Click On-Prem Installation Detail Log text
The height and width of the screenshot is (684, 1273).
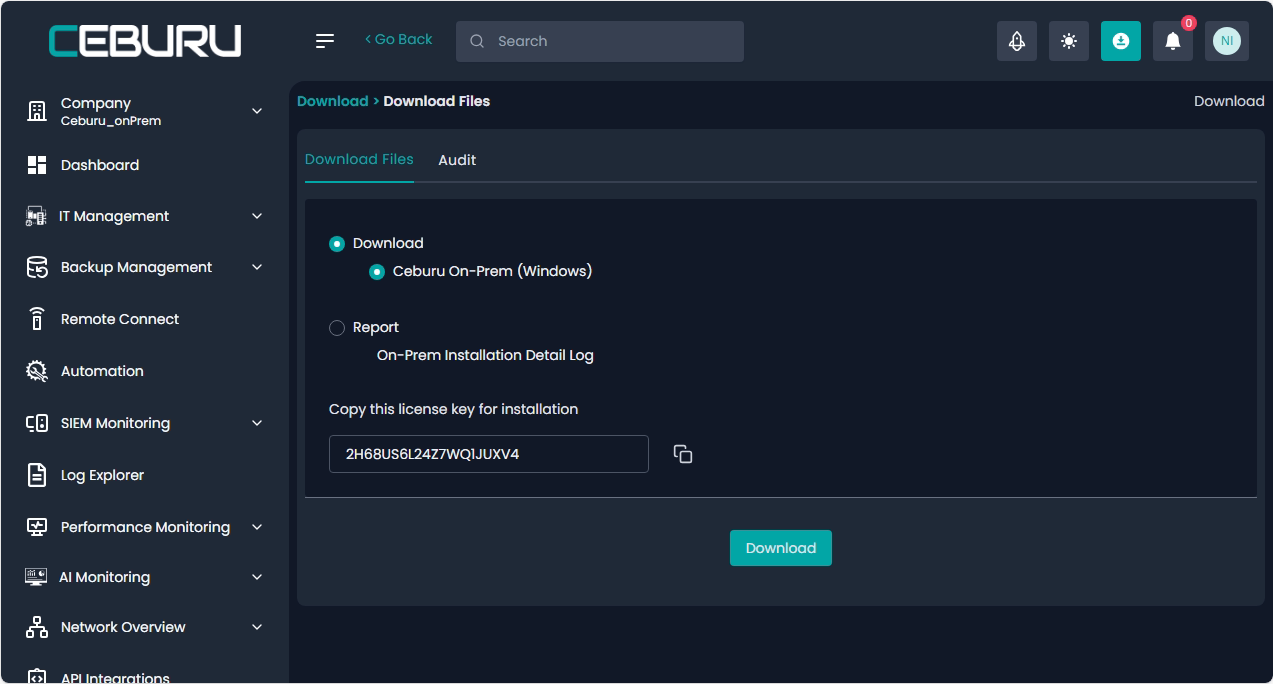pos(485,355)
